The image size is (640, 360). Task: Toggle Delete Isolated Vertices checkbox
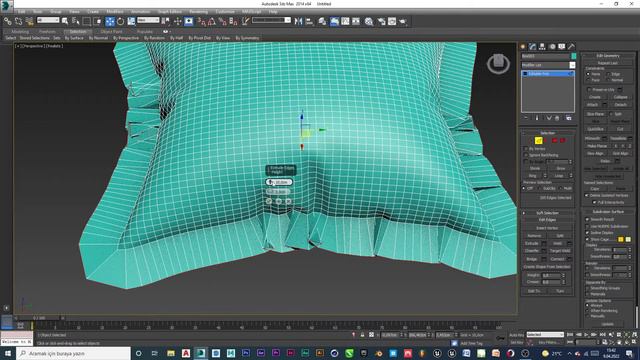(x=587, y=196)
